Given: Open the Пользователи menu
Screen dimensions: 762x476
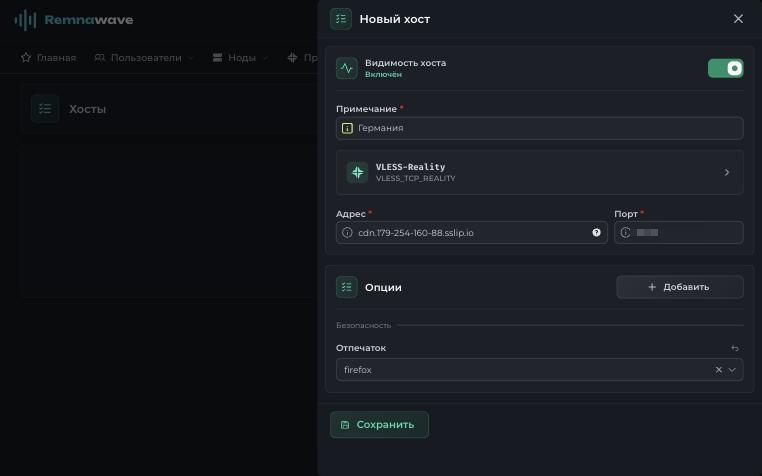Looking at the screenshot, I should (144, 58).
